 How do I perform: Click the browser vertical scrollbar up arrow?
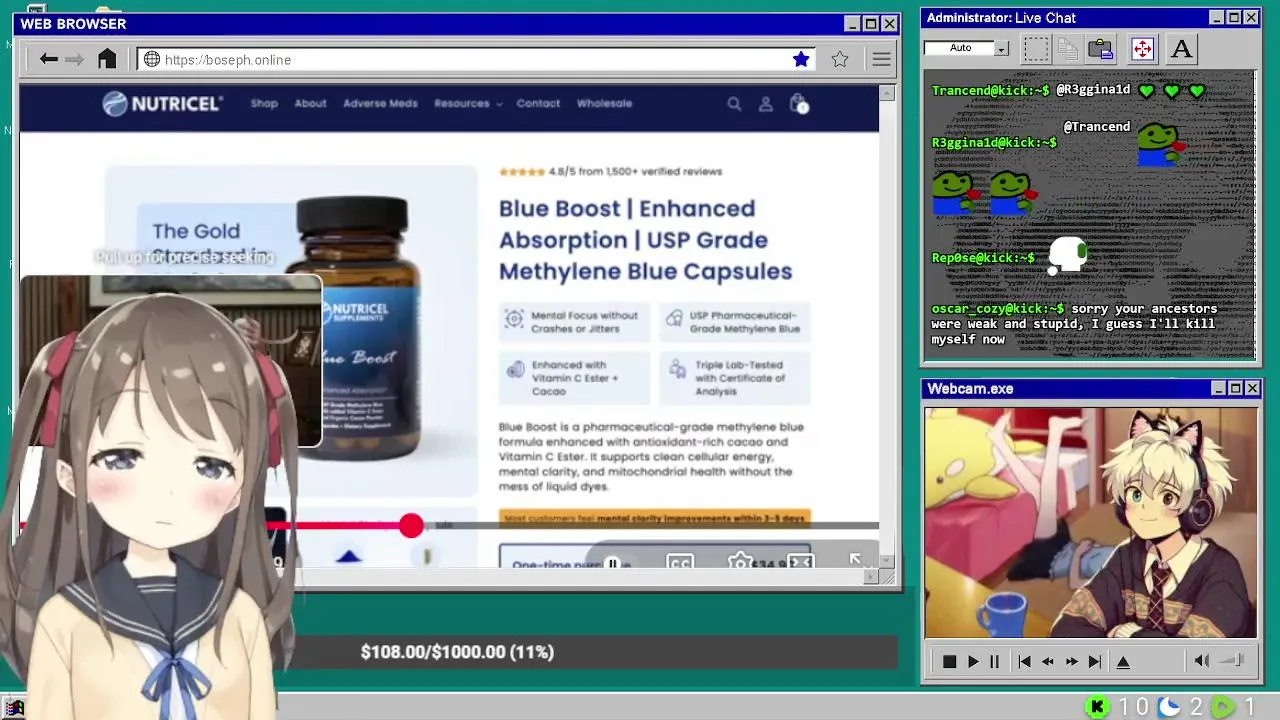coord(887,94)
